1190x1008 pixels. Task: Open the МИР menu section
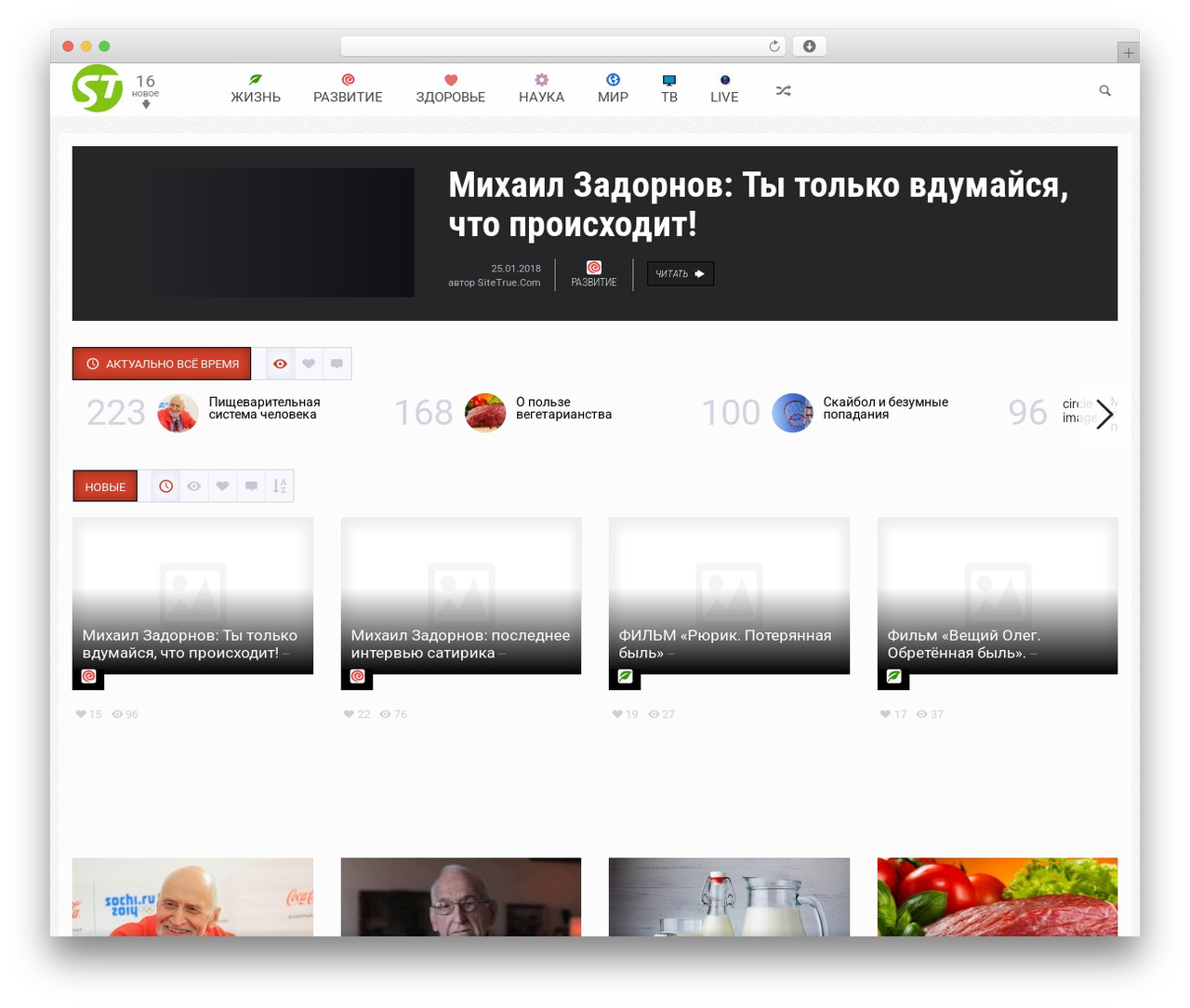click(613, 89)
